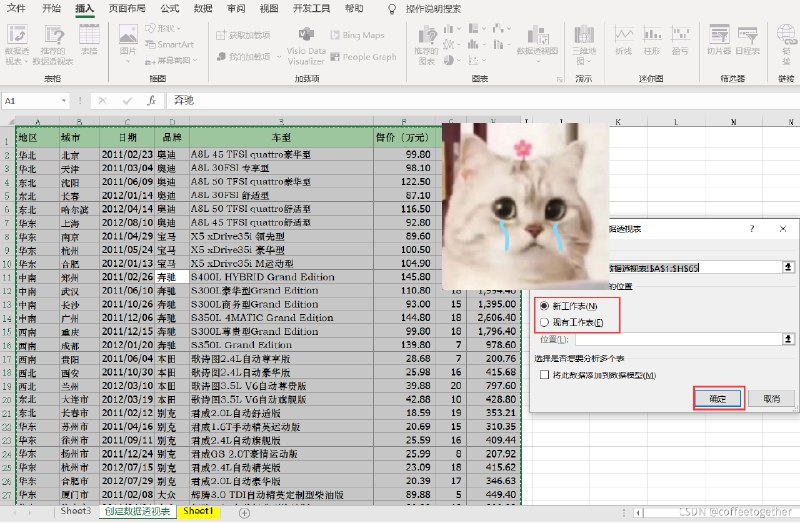Insert a 切片器 slicer

click(x=719, y=40)
